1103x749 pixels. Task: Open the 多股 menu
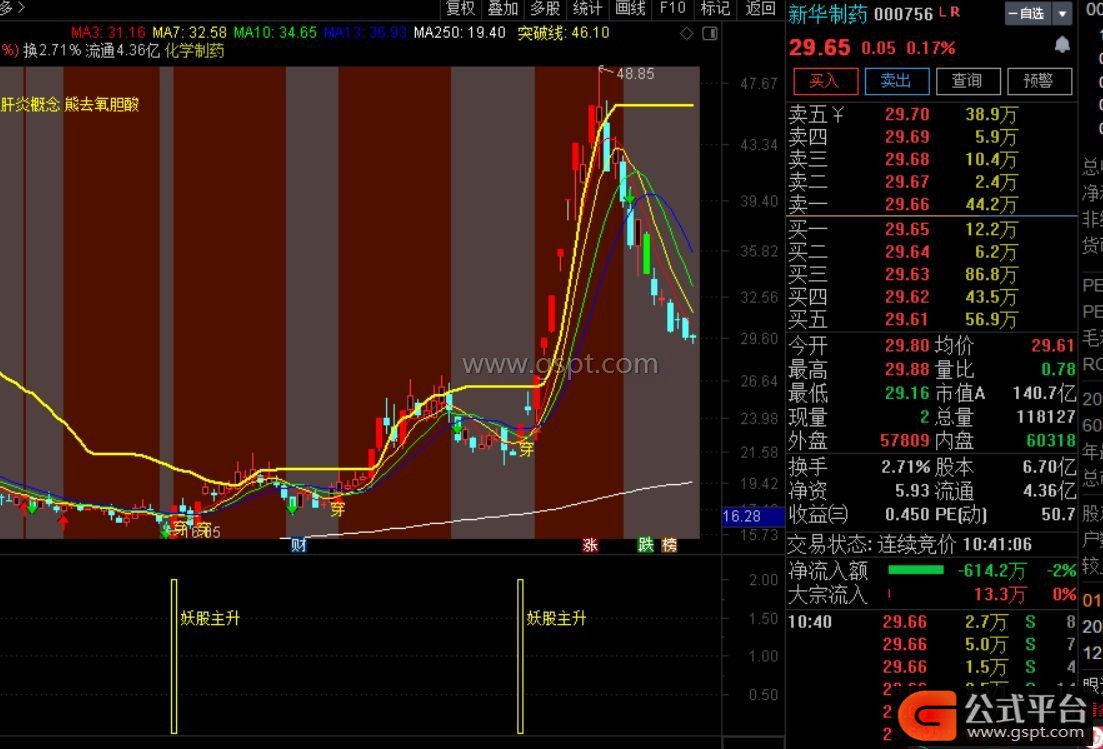click(545, 8)
